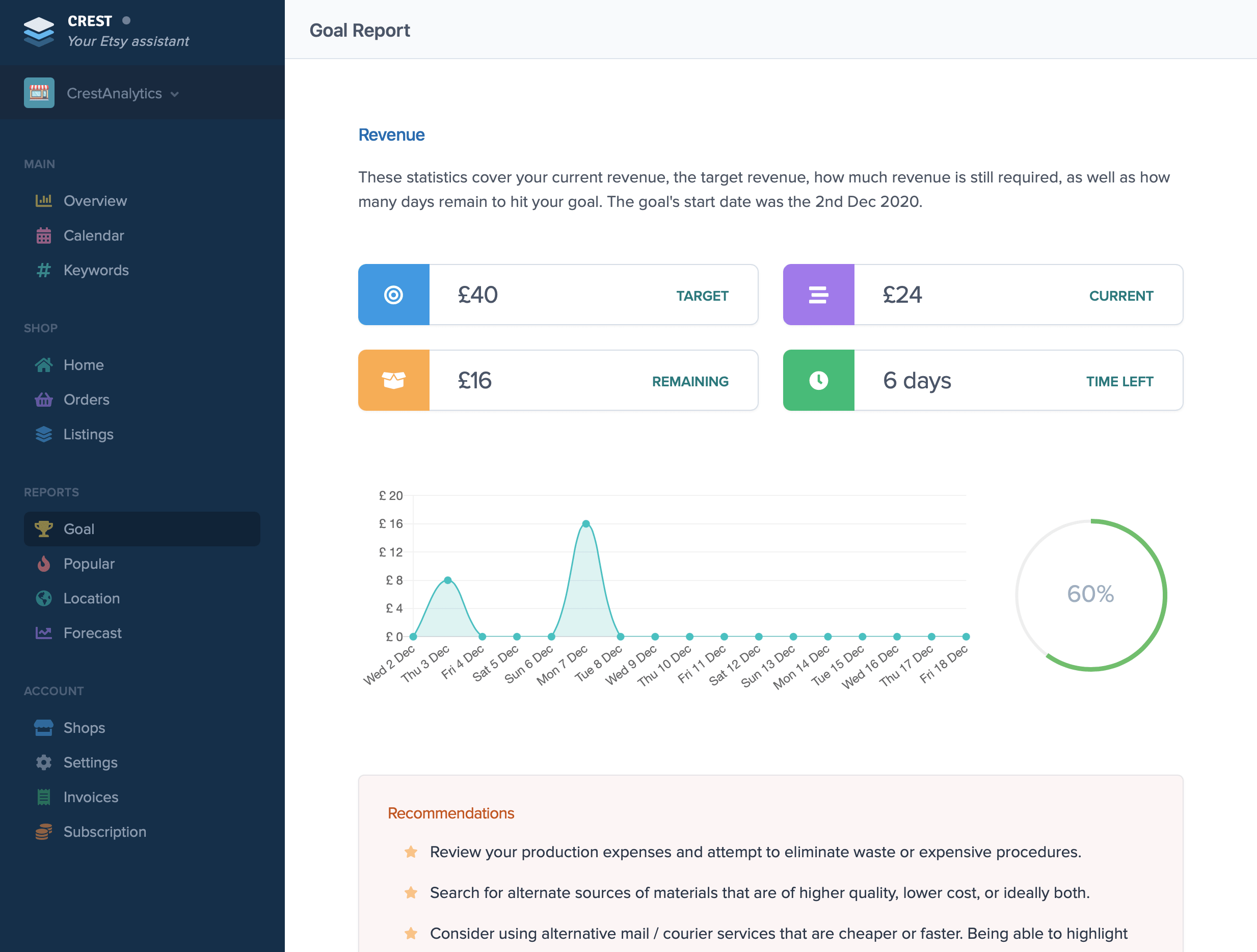The image size is (1257, 952).
Task: Click the blue target icon tile
Action: 393,295
